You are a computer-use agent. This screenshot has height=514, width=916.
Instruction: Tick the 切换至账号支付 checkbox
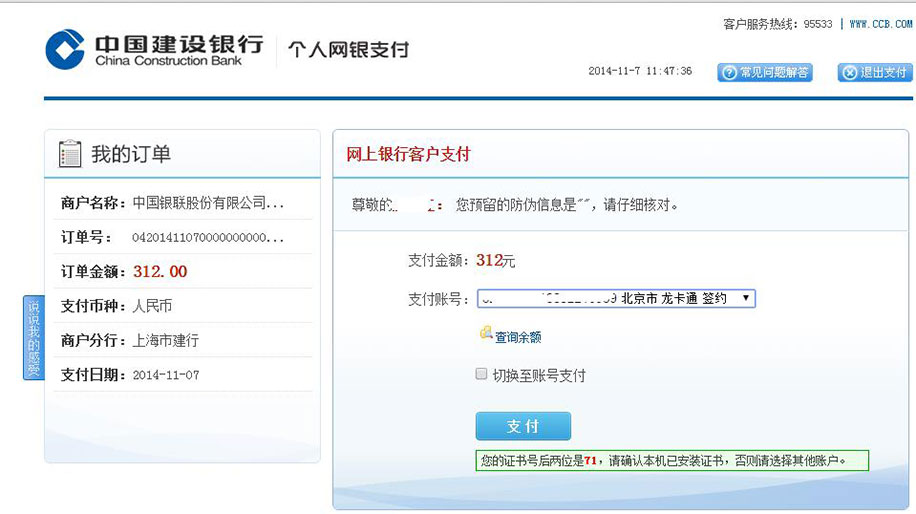(481, 374)
